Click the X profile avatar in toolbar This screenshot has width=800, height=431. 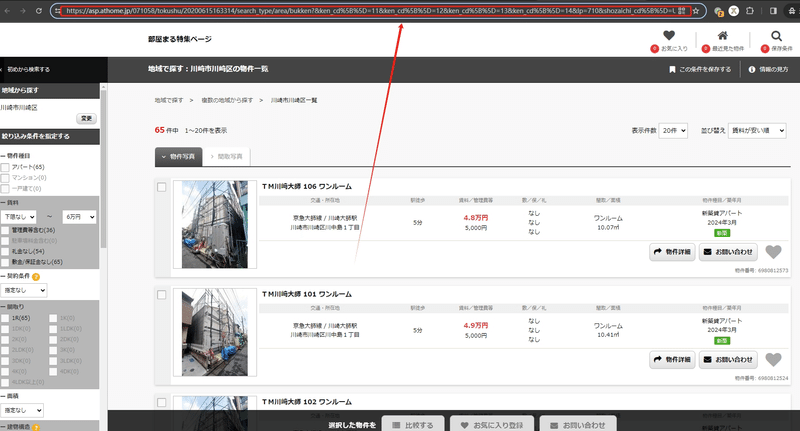click(x=734, y=11)
